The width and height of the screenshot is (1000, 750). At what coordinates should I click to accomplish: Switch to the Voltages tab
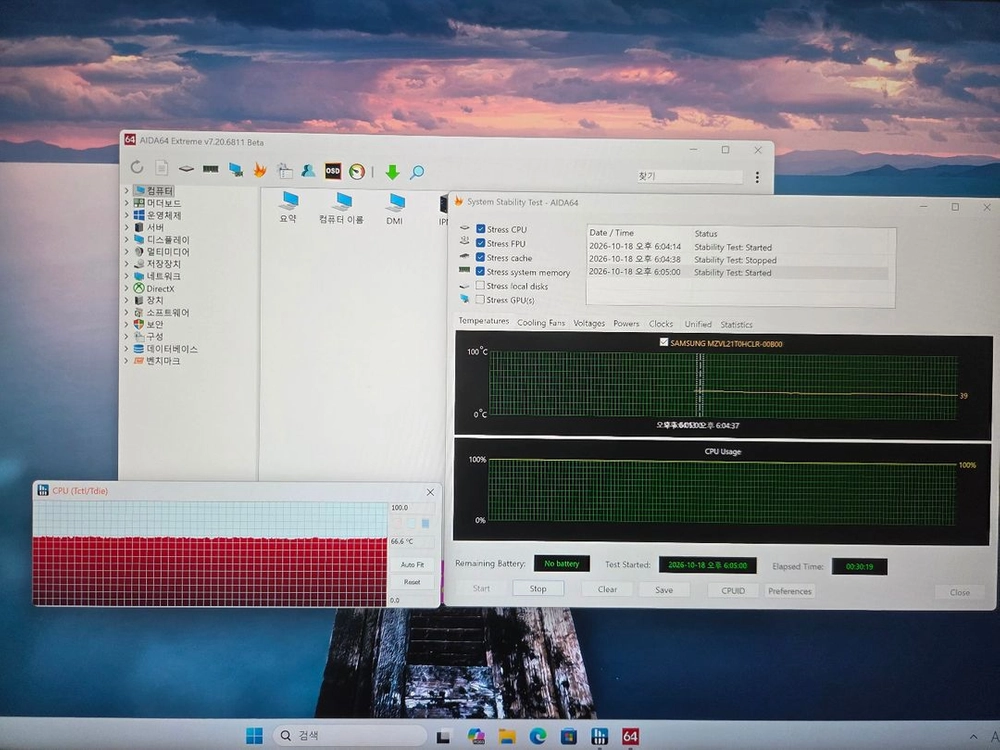589,323
